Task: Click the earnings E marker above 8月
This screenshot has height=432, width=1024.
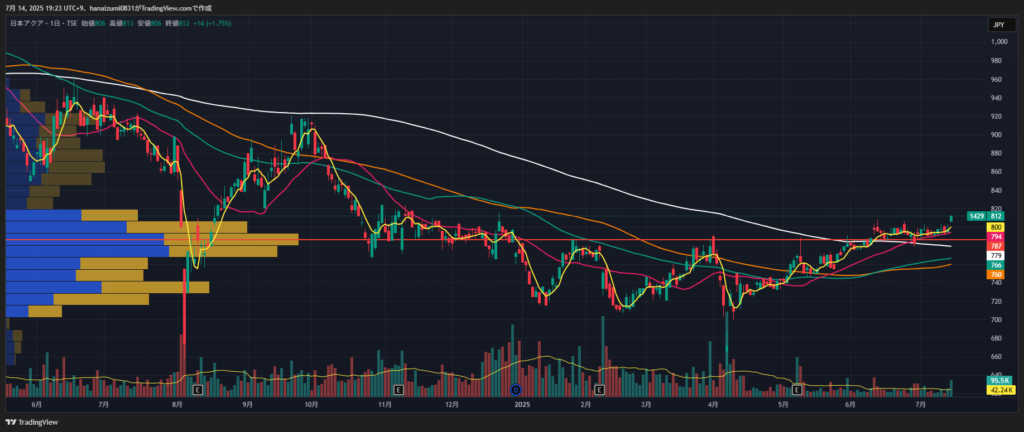Action: coord(197,390)
